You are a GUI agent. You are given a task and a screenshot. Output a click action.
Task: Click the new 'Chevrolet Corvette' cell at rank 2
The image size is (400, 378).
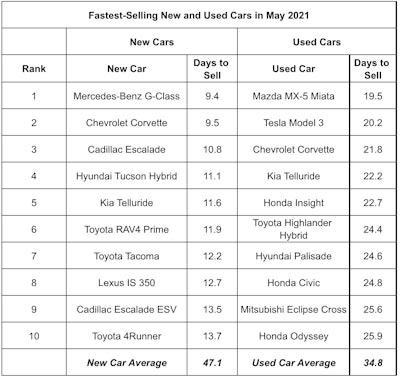click(x=127, y=123)
